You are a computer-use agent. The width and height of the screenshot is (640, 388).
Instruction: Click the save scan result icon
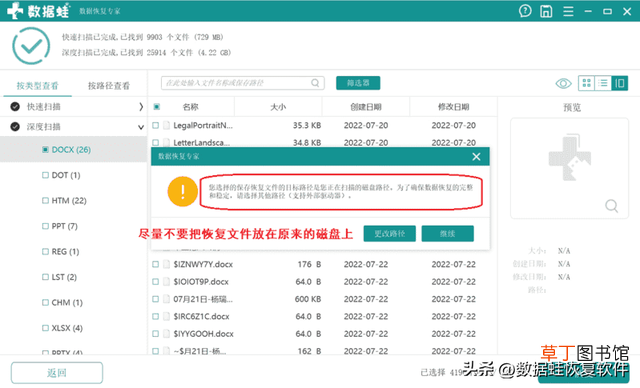pos(546,11)
